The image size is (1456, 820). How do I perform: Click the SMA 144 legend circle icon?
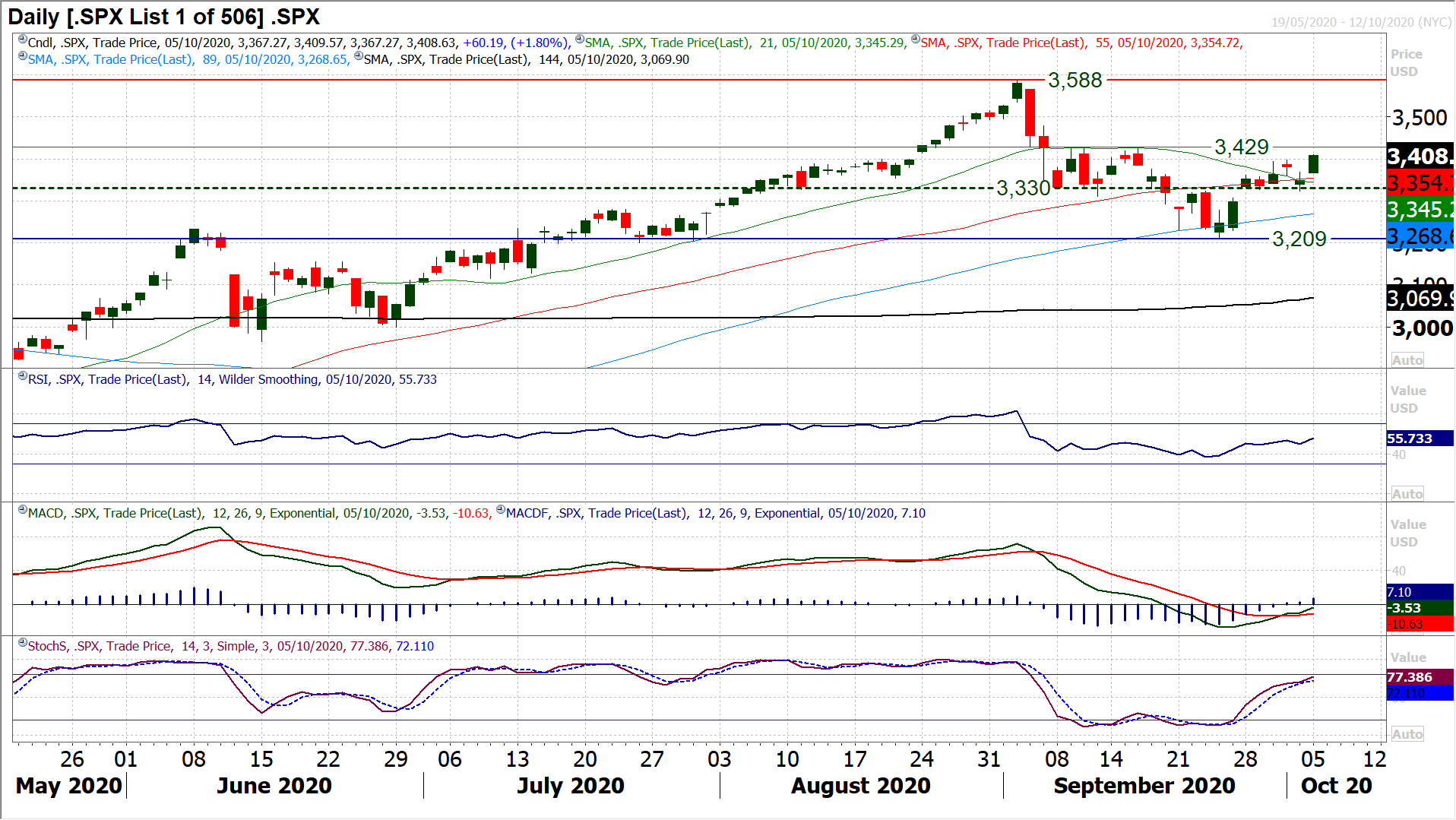tap(359, 56)
